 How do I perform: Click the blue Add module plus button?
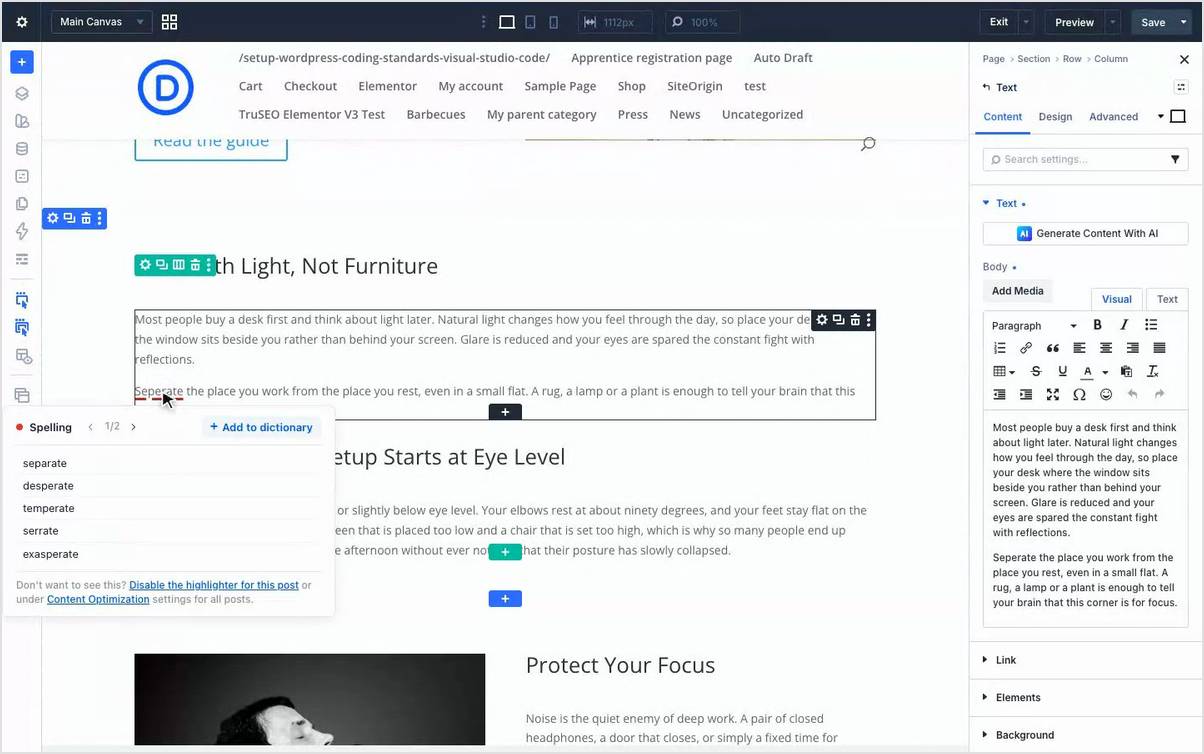[22, 62]
